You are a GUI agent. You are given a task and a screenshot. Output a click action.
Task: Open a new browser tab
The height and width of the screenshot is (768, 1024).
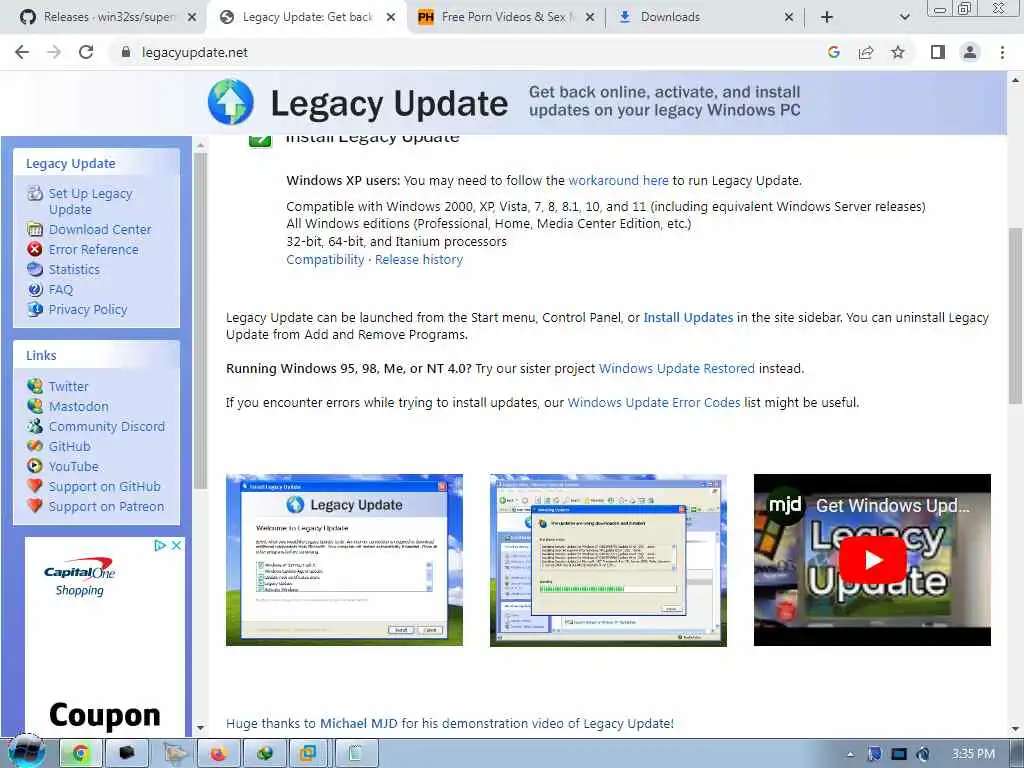point(827,17)
